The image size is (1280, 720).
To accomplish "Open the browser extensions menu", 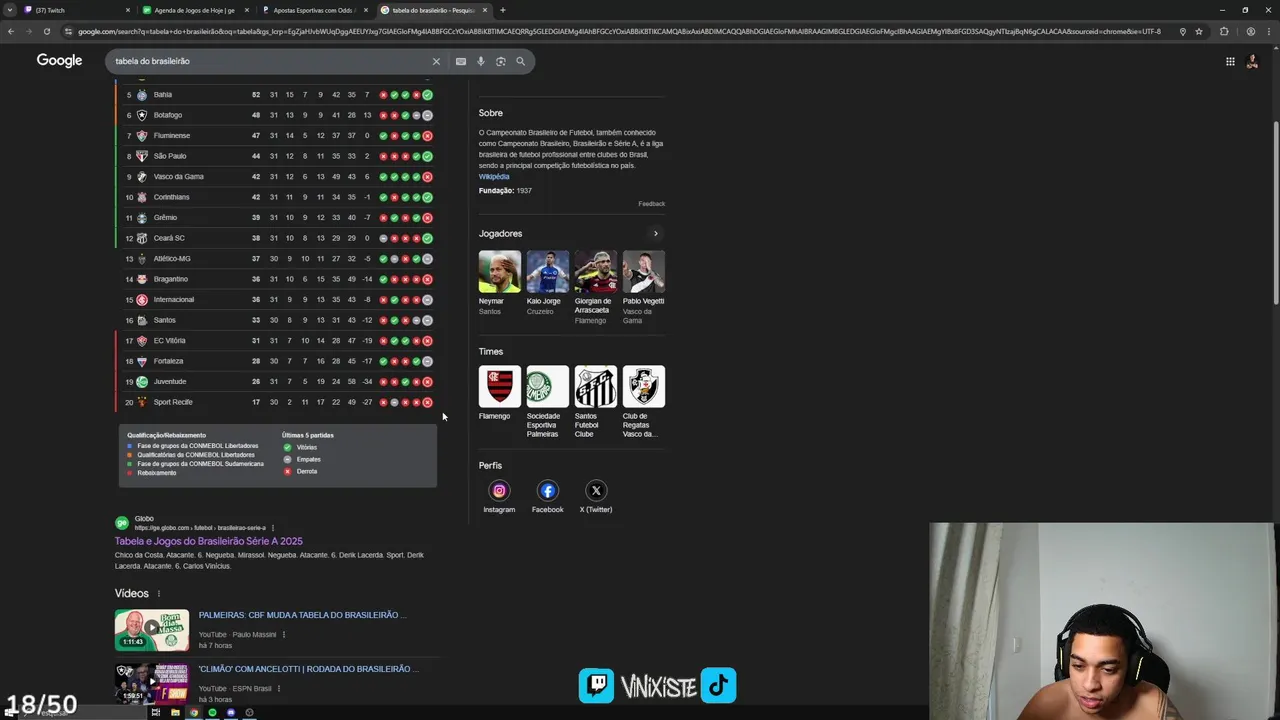I will (1223, 31).
